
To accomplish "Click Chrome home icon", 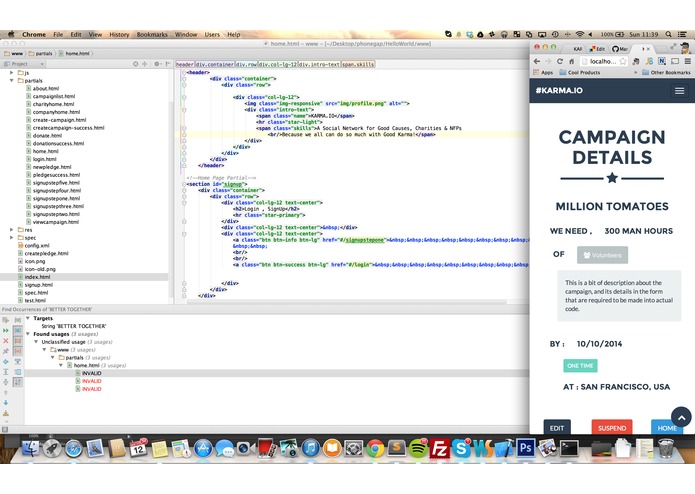I will tap(571, 61).
